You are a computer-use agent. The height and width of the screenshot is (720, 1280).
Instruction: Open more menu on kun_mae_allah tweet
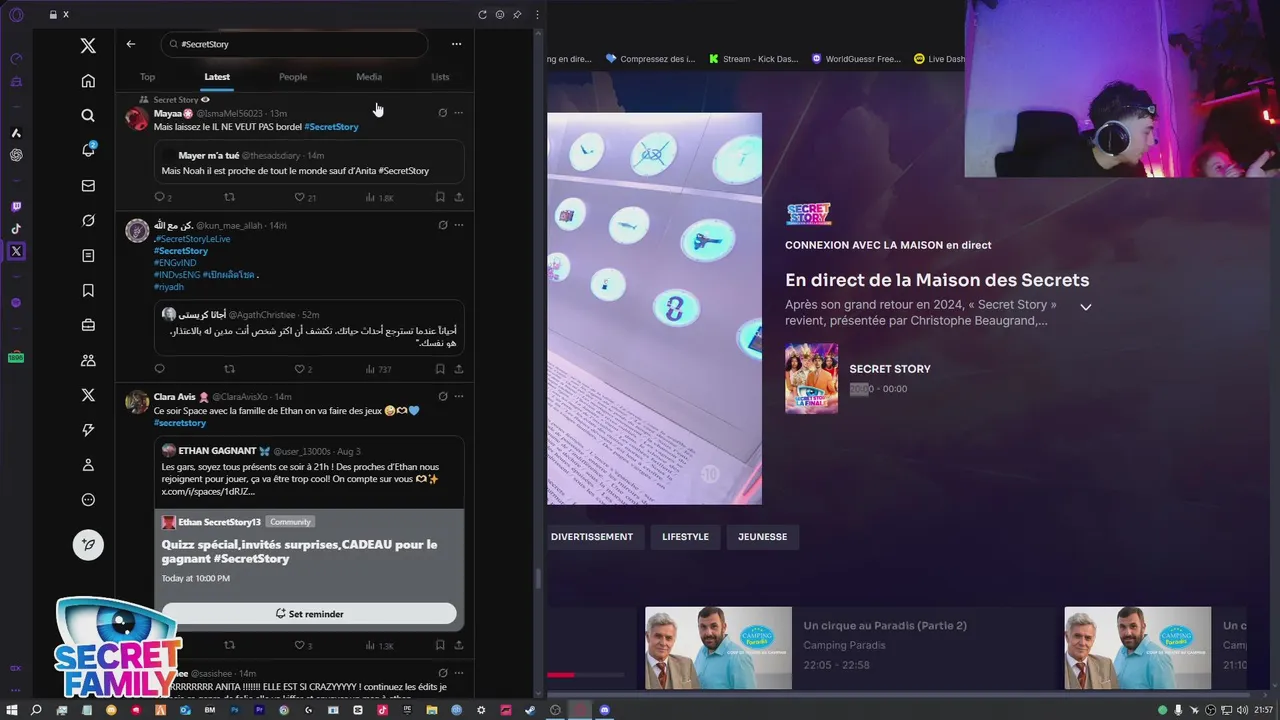pos(459,225)
